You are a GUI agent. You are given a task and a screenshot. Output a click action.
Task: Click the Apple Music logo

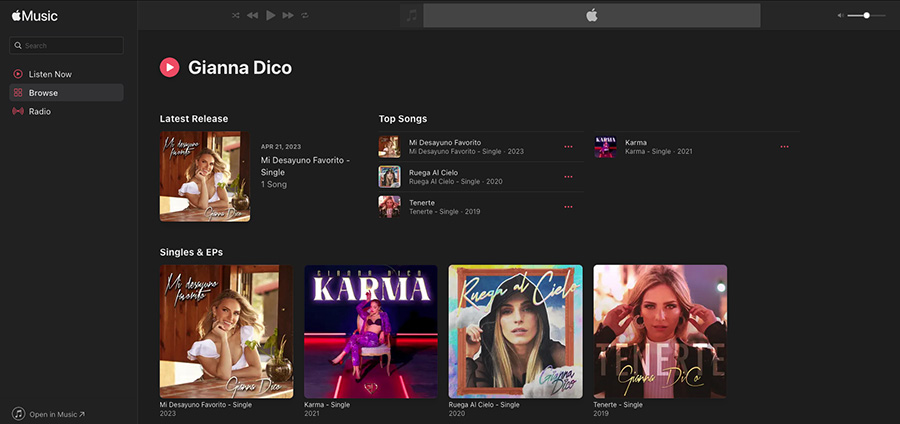(34, 15)
